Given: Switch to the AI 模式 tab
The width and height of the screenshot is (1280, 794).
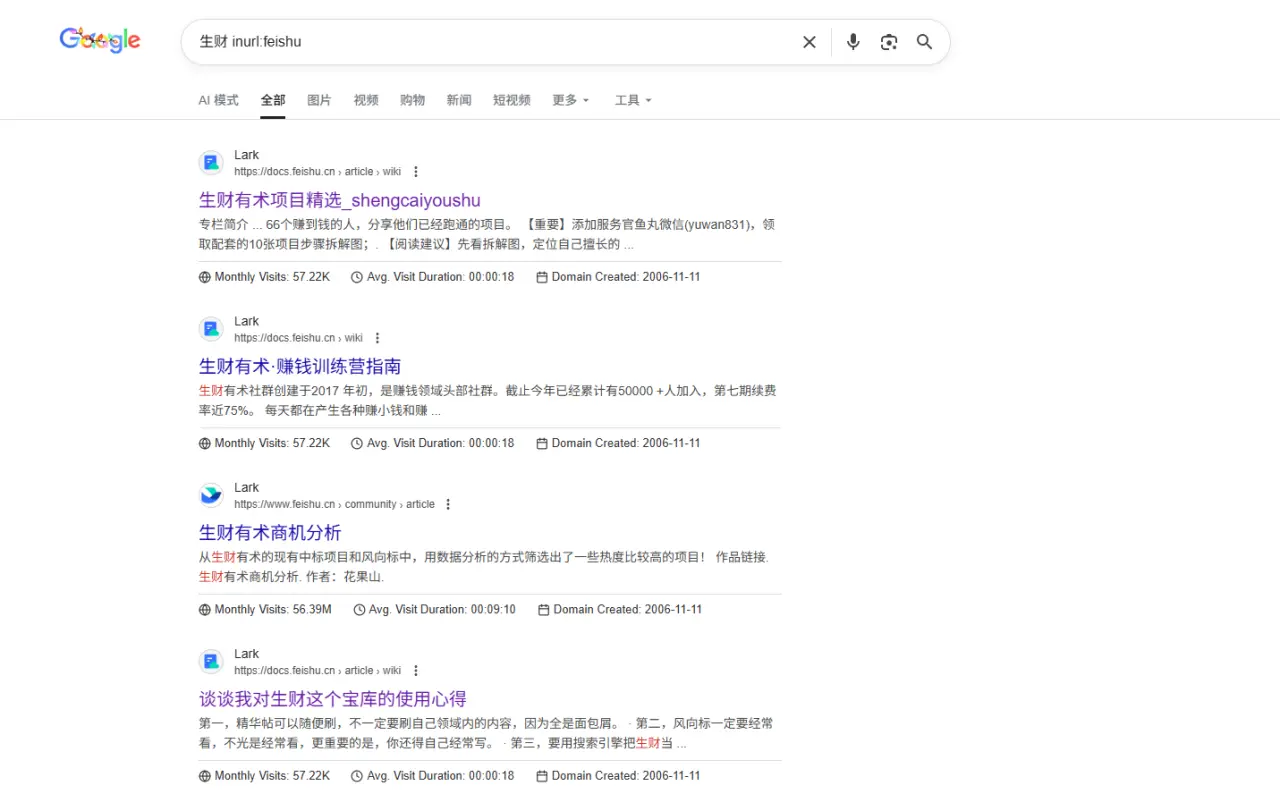Looking at the screenshot, I should (218, 100).
